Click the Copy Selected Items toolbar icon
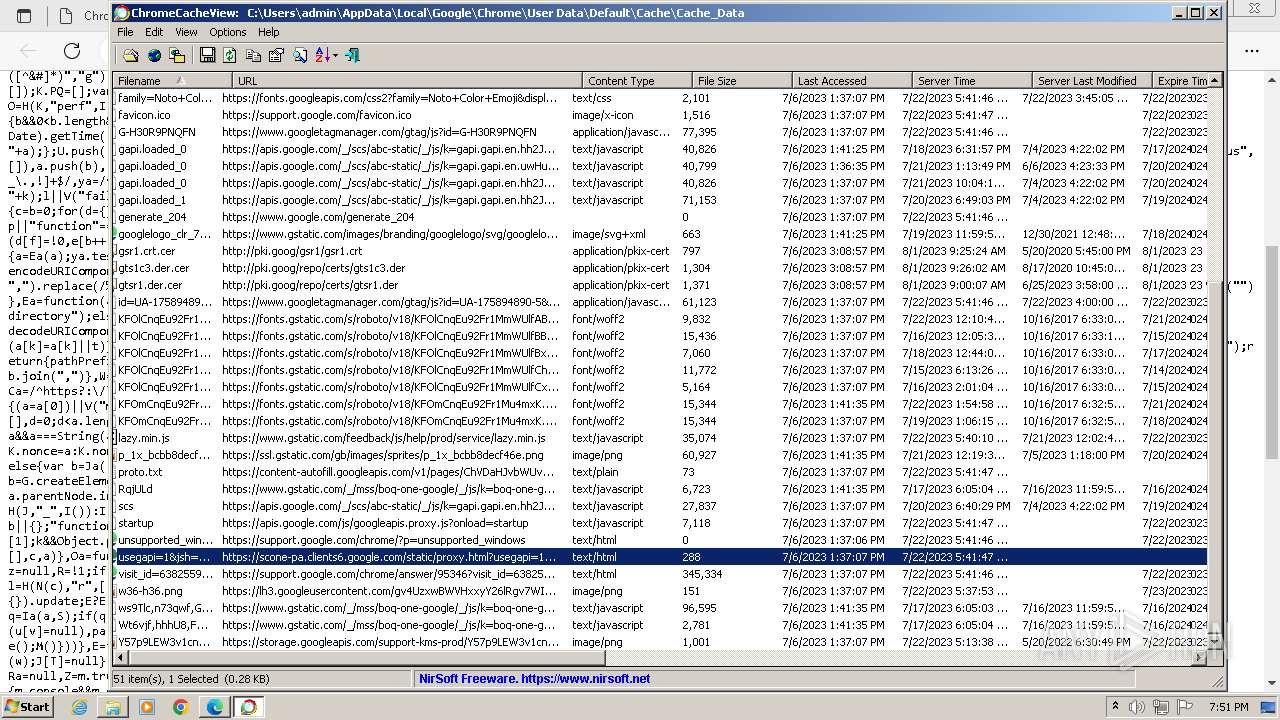Image resolution: width=1280 pixels, height=720 pixels. [x=253, y=56]
